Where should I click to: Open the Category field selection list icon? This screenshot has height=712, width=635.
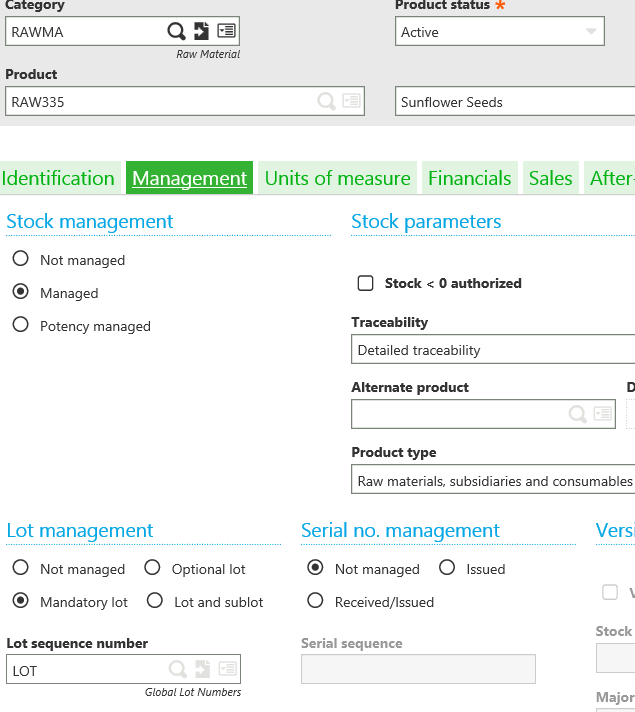click(226, 31)
